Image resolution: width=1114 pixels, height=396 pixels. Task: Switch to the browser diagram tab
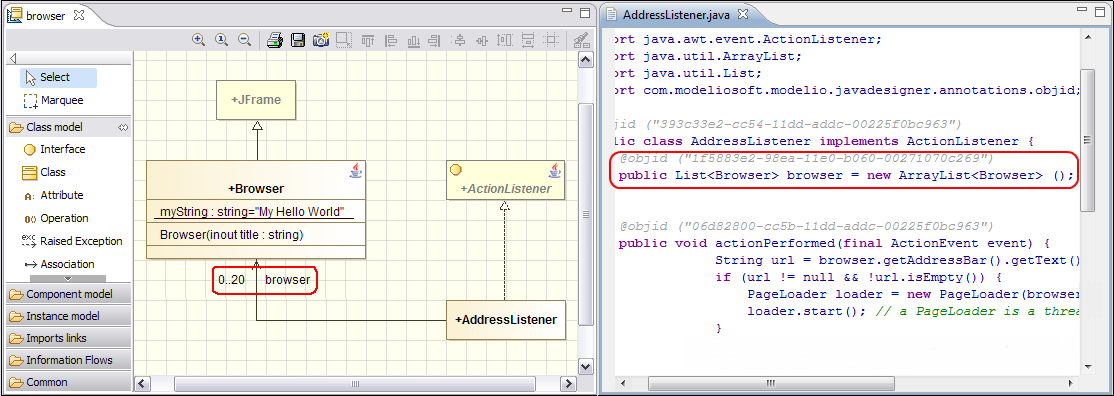tap(45, 14)
